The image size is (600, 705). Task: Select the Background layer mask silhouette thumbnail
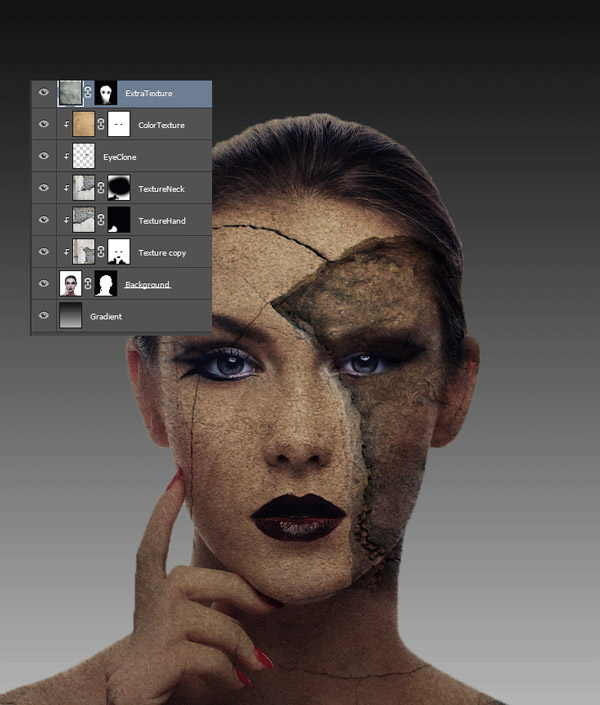(105, 285)
